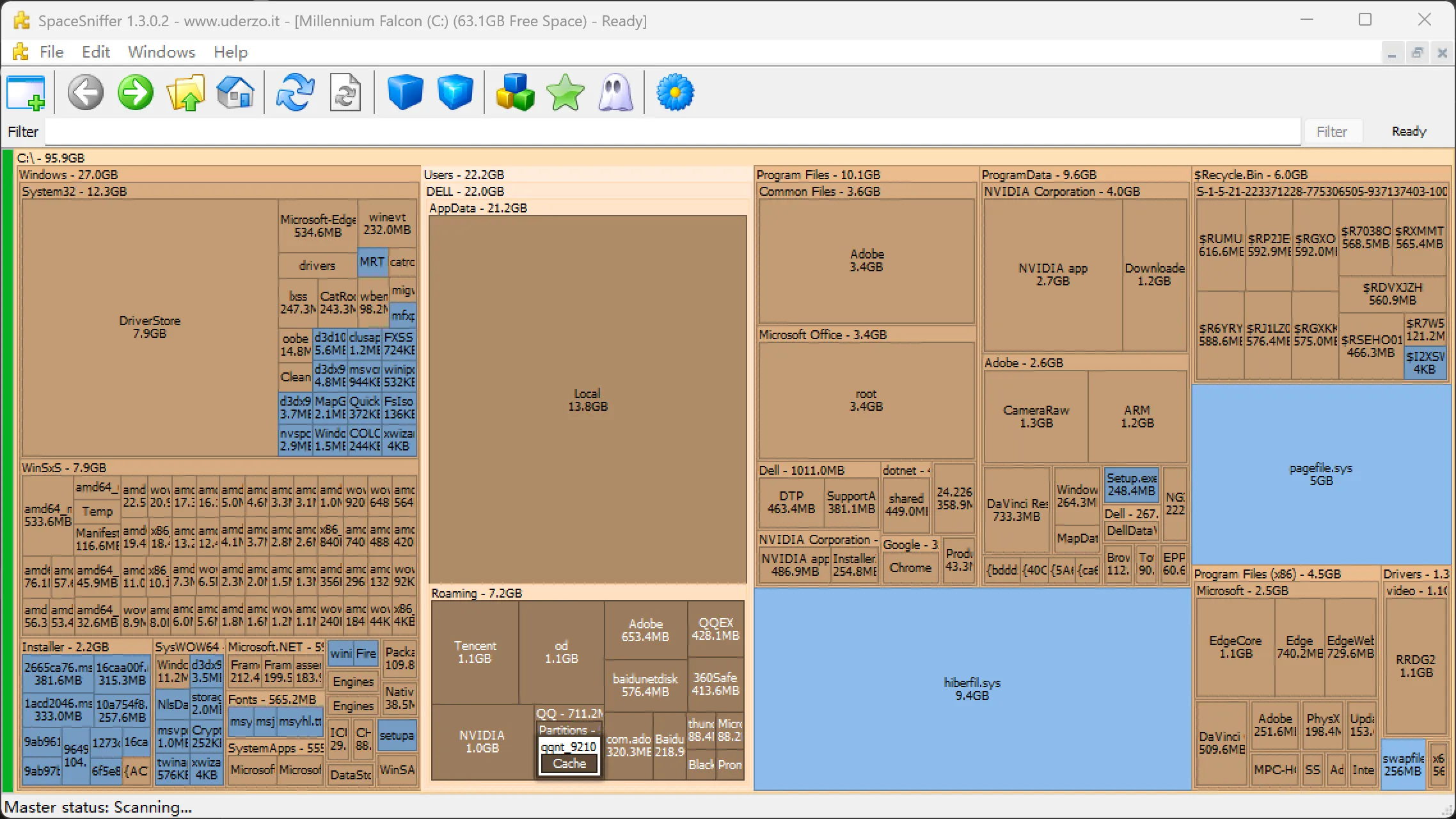Select the pagefile.sys 5GB file block
Viewport: 1456px width, 819px height.
tap(1321, 474)
